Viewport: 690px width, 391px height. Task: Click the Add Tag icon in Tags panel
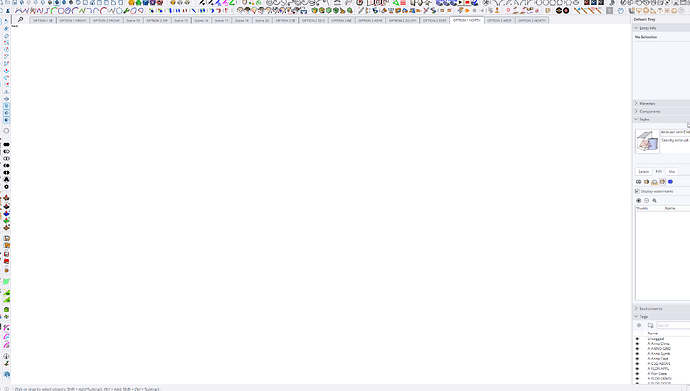point(639,325)
